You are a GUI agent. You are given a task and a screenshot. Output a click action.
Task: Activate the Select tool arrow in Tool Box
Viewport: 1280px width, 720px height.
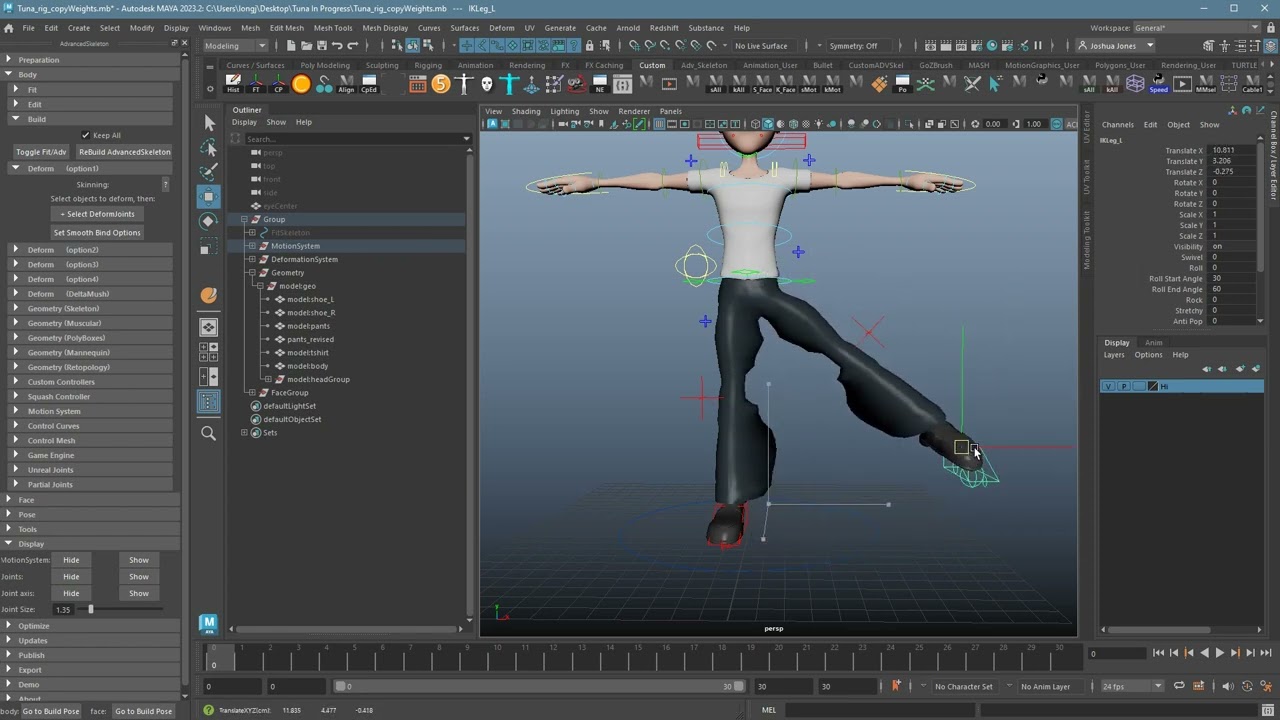(x=209, y=122)
